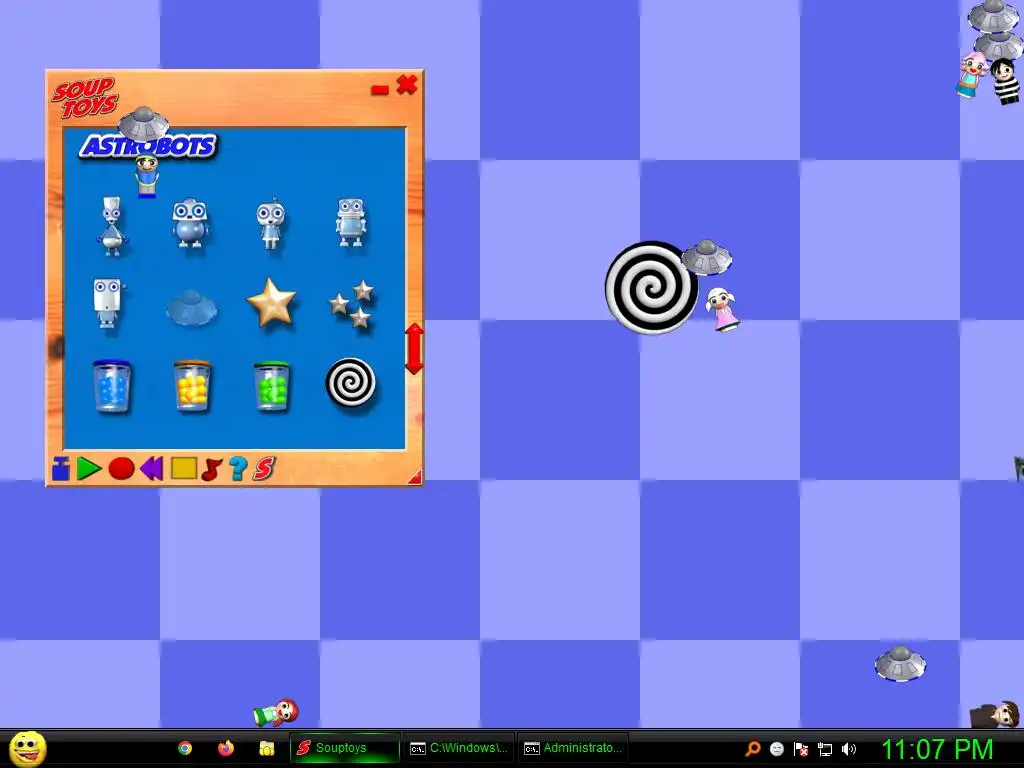Click the UFO beside the desktop spiral disc

click(707, 257)
